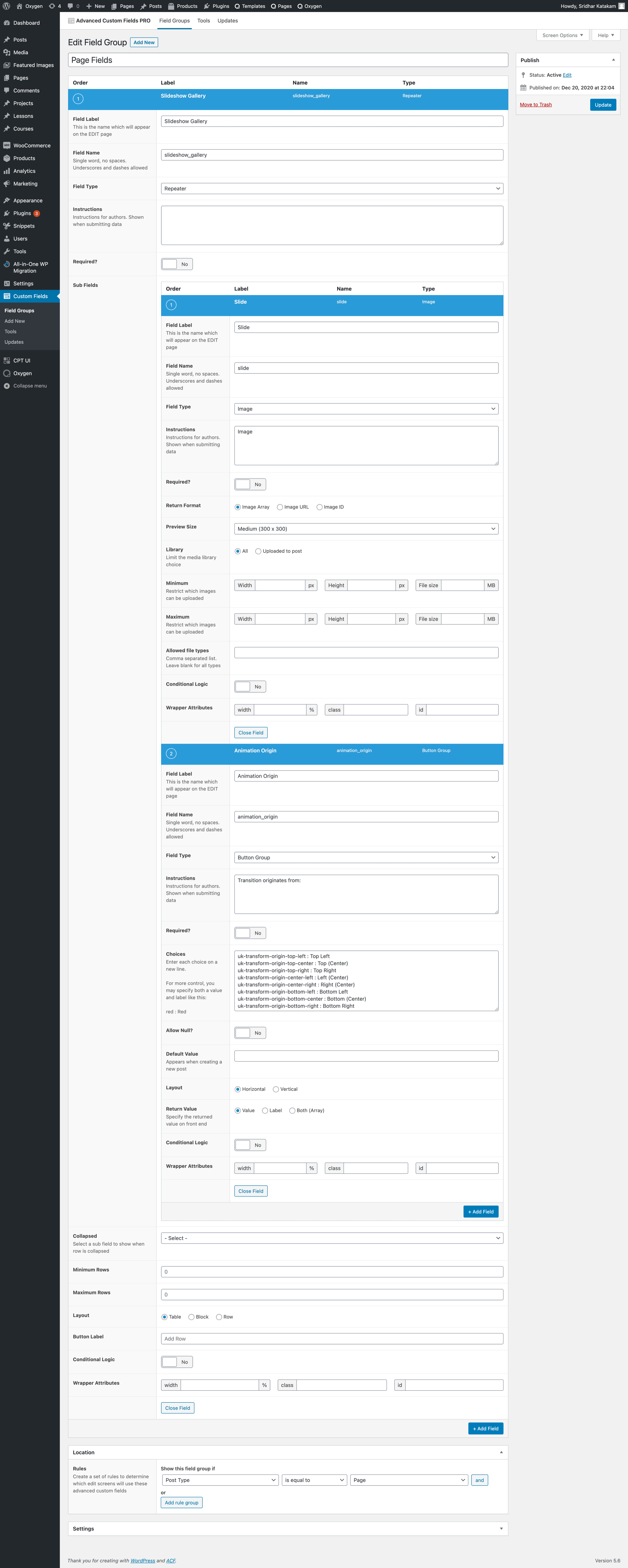This screenshot has width=628, height=1568.
Task: Open the Pages icon in sidebar
Action: click(7, 78)
